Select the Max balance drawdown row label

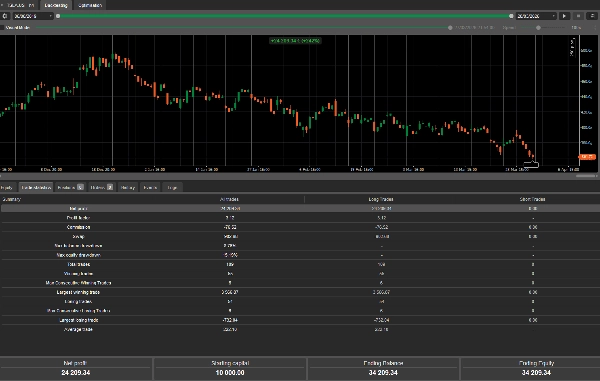pos(78,246)
